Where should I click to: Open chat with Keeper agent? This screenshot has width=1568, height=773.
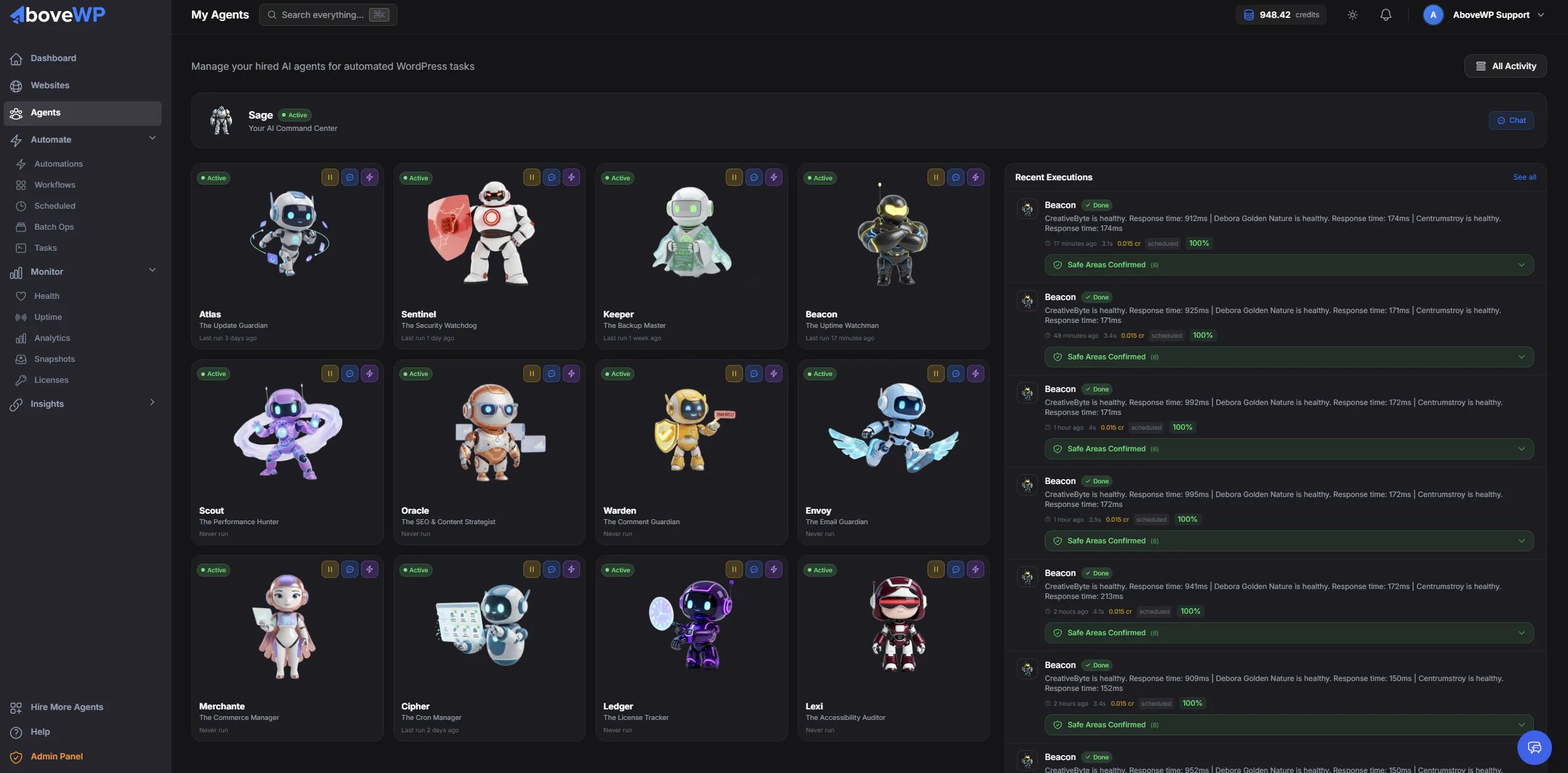[754, 177]
